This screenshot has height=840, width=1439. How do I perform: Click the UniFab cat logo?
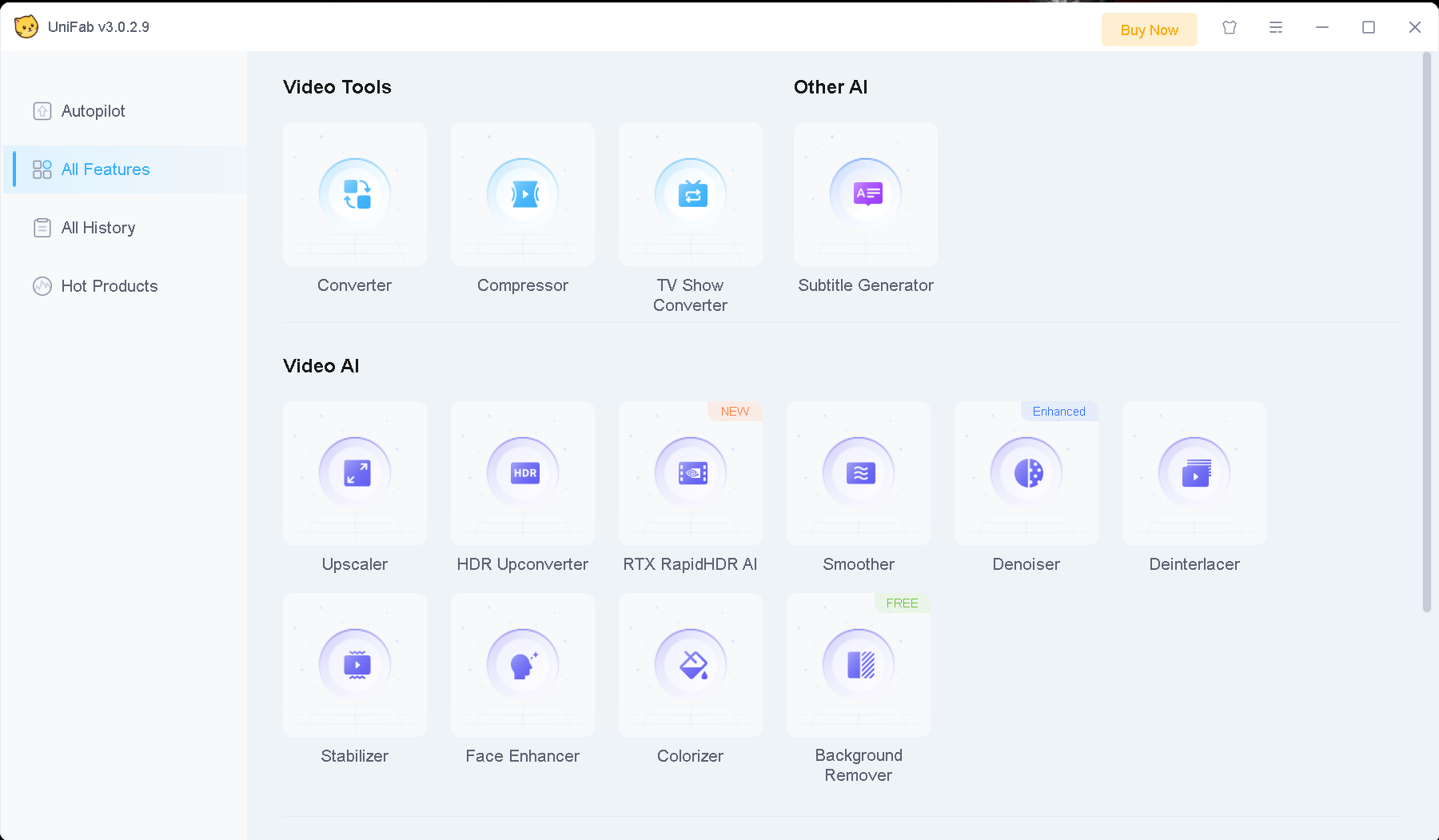point(26,26)
